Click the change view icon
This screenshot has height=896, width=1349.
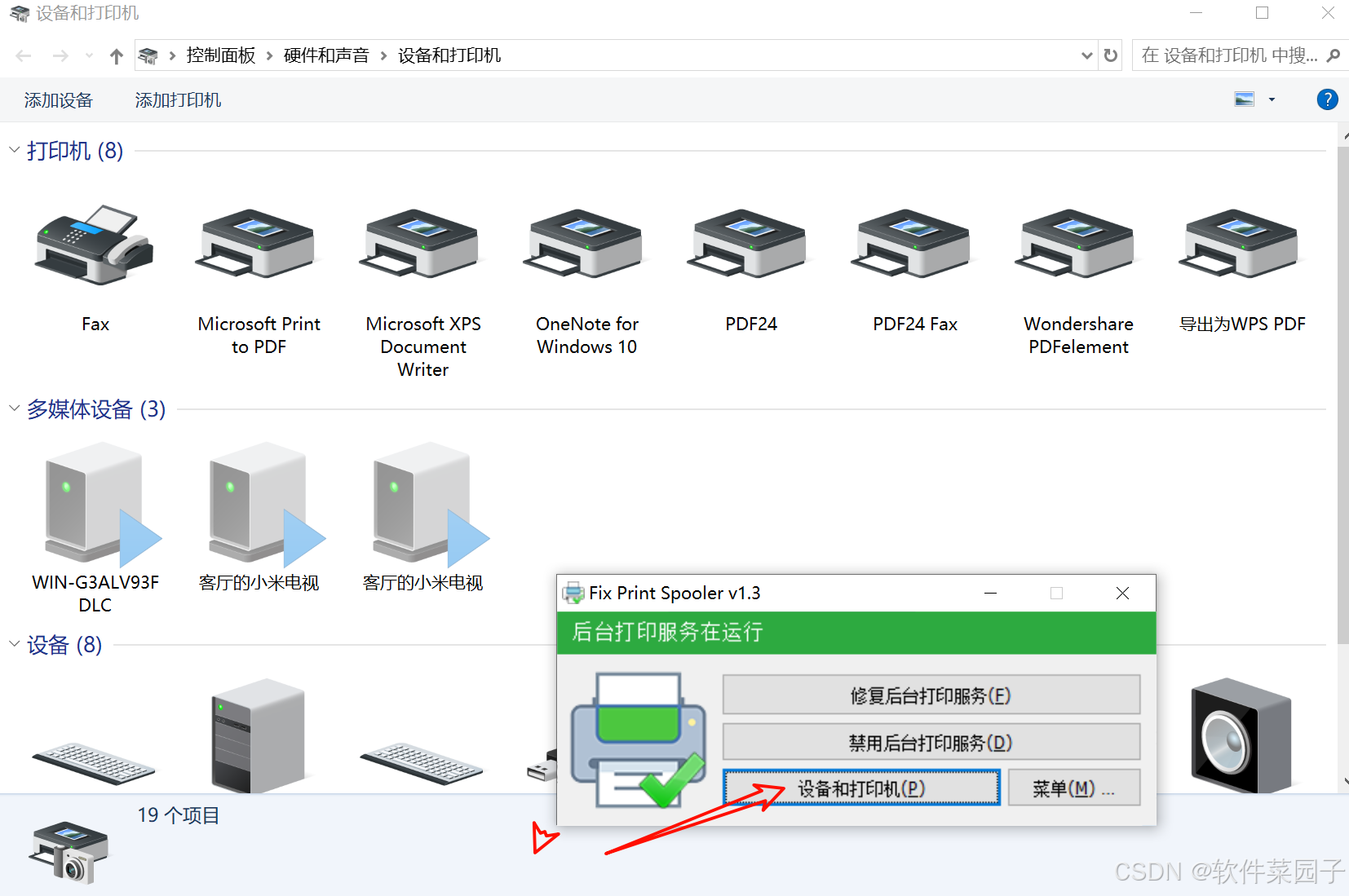(x=1245, y=99)
